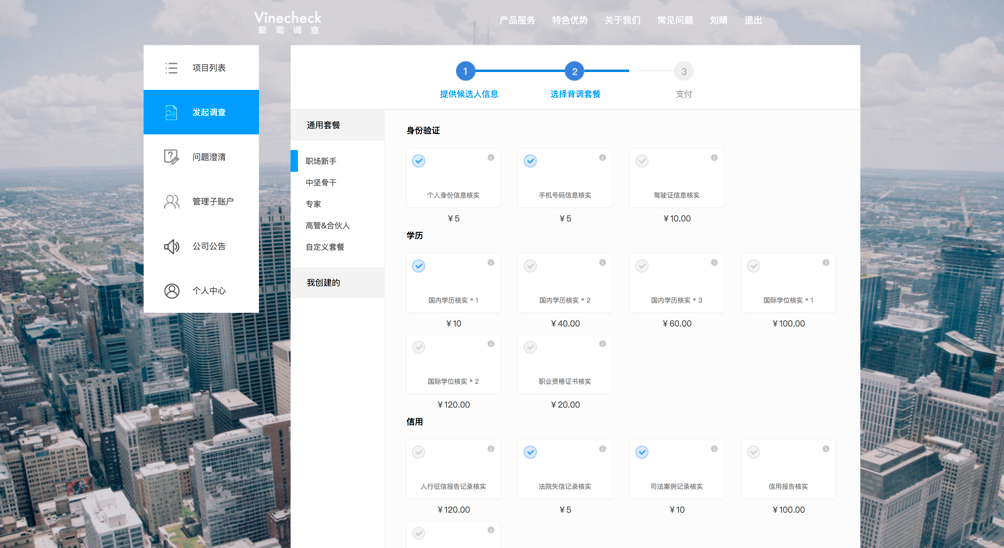Check the 驾驶证信息核实 checkbox
The width and height of the screenshot is (1004, 548).
642,161
